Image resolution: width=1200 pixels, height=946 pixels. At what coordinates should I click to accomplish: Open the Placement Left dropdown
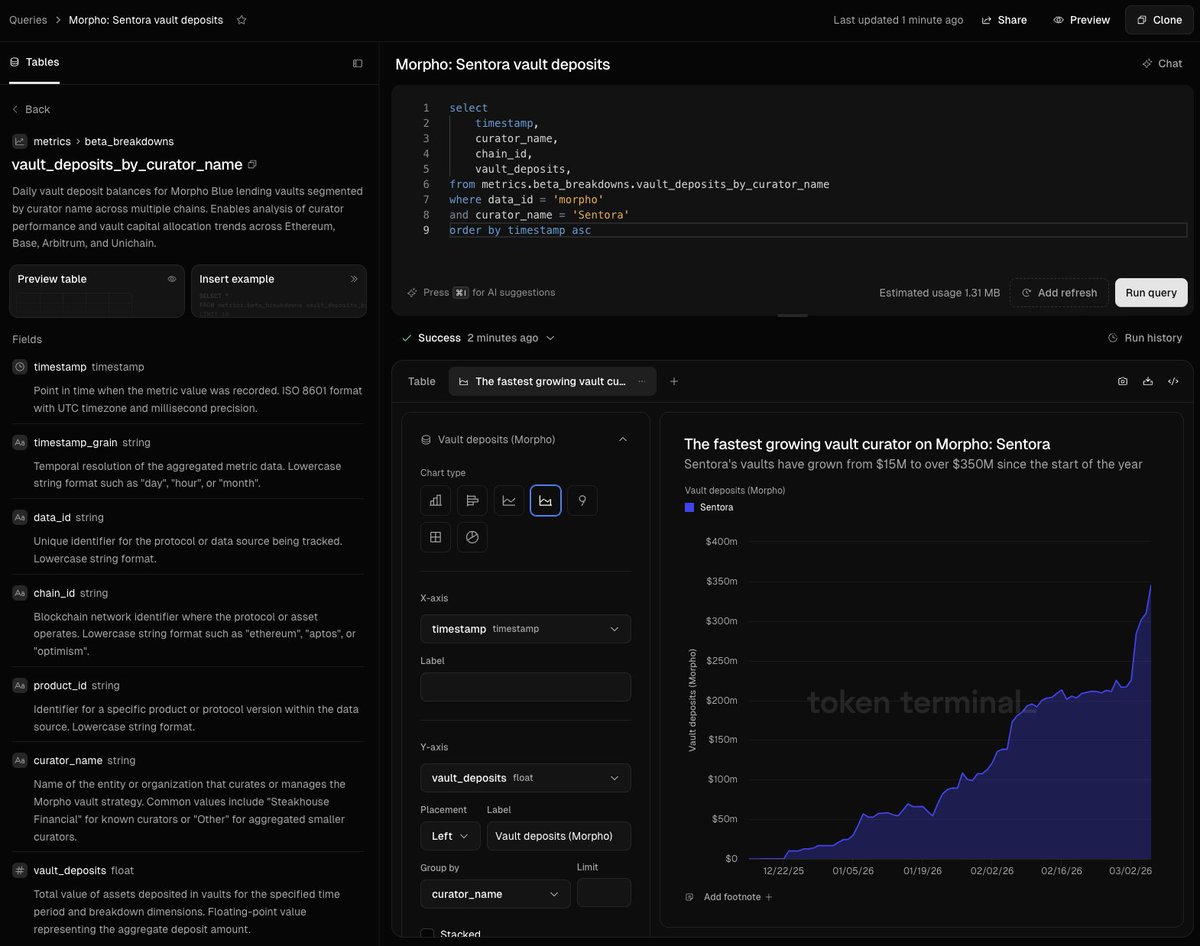tap(450, 836)
